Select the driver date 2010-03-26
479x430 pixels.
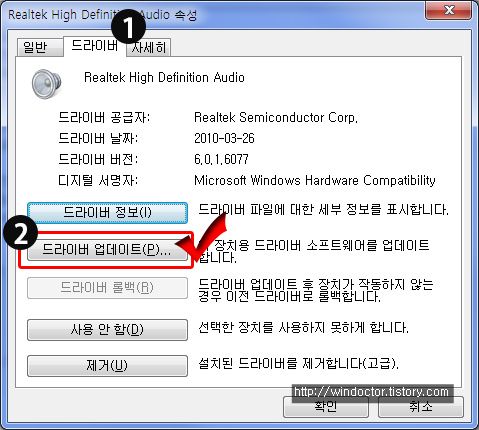point(224,138)
